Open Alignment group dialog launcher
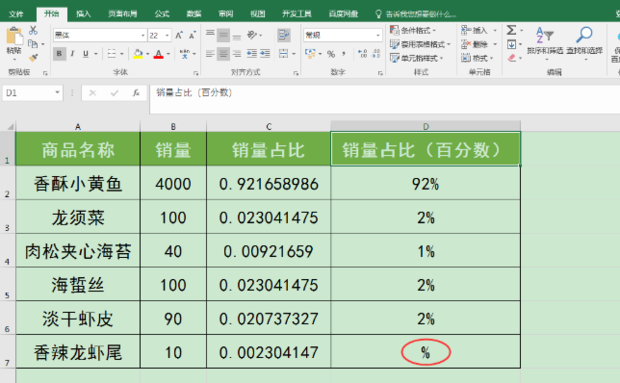 pyautogui.click(x=296, y=73)
